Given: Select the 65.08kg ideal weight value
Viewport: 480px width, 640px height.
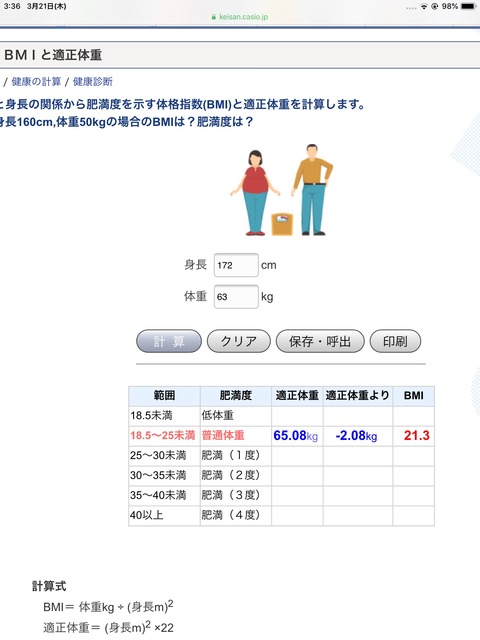Looking at the screenshot, I should point(296,436).
